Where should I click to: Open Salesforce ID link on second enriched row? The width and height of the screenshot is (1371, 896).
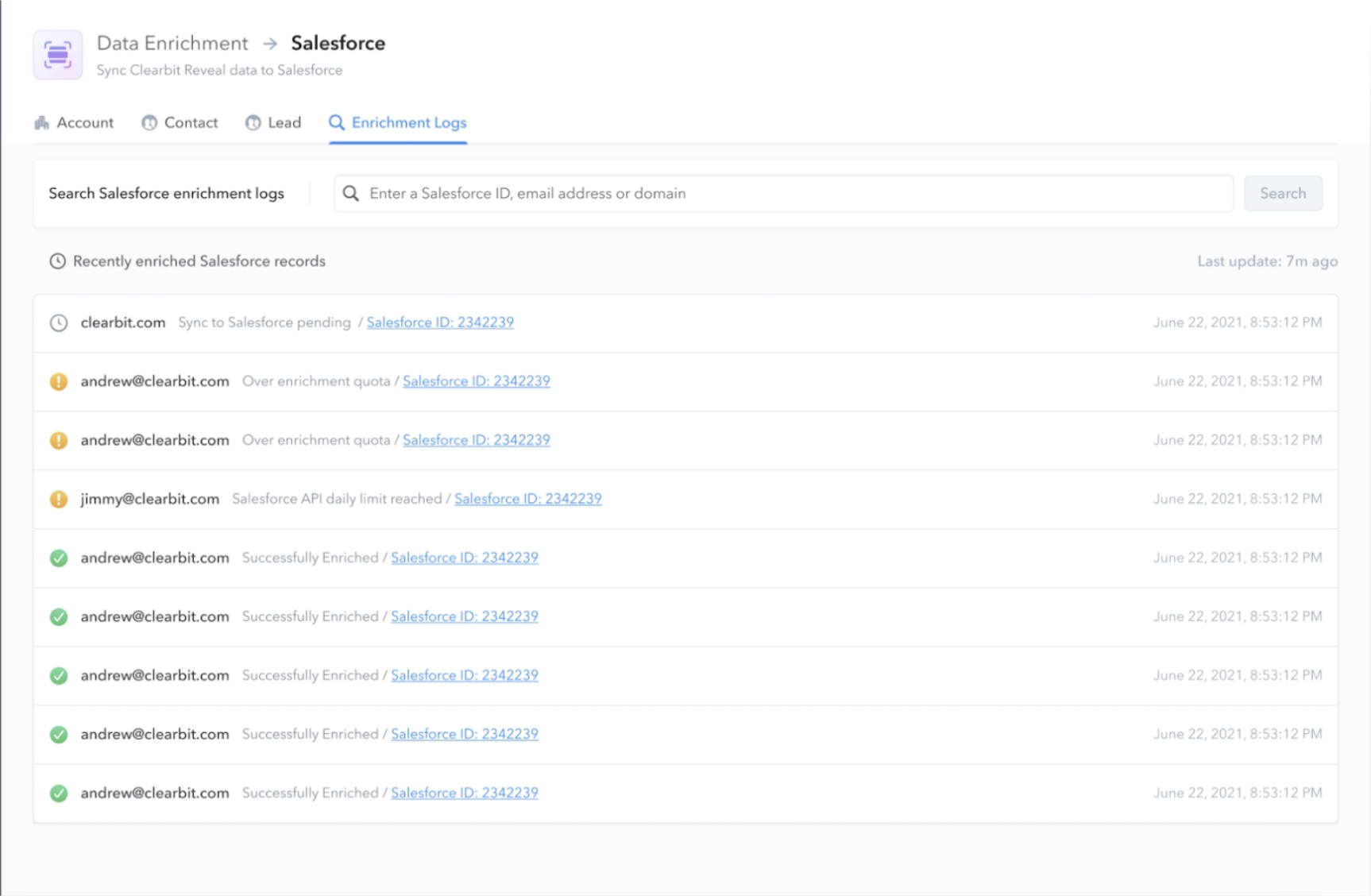click(x=465, y=616)
